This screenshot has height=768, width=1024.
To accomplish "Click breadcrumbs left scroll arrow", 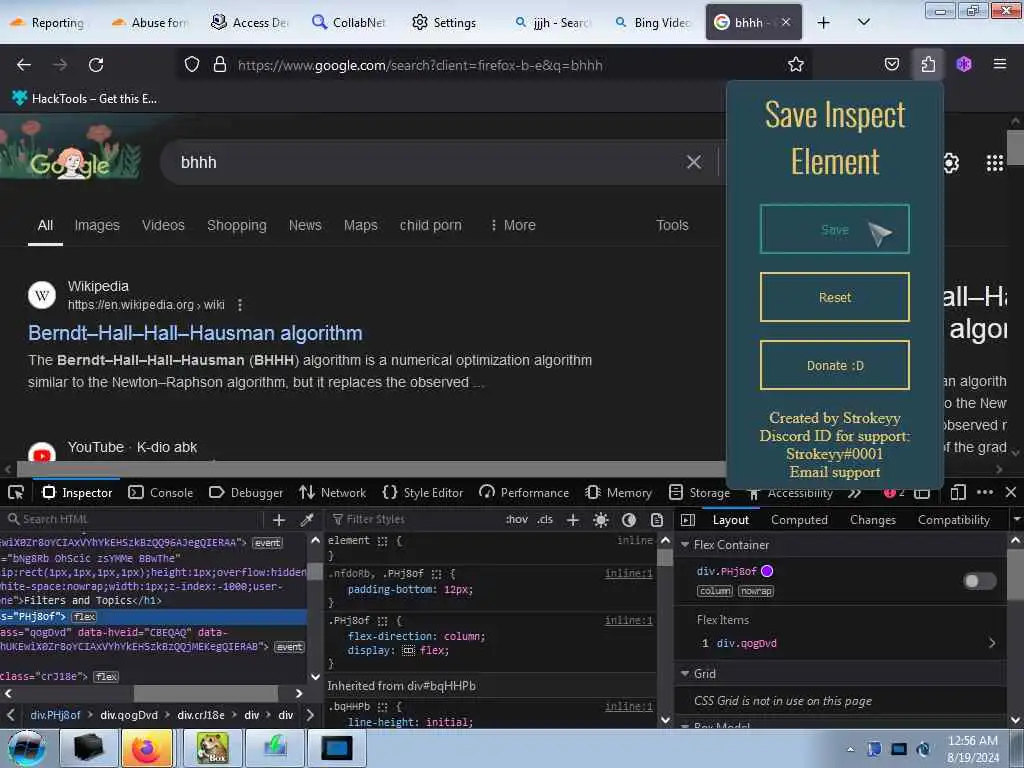I will pyautogui.click(x=10, y=715).
